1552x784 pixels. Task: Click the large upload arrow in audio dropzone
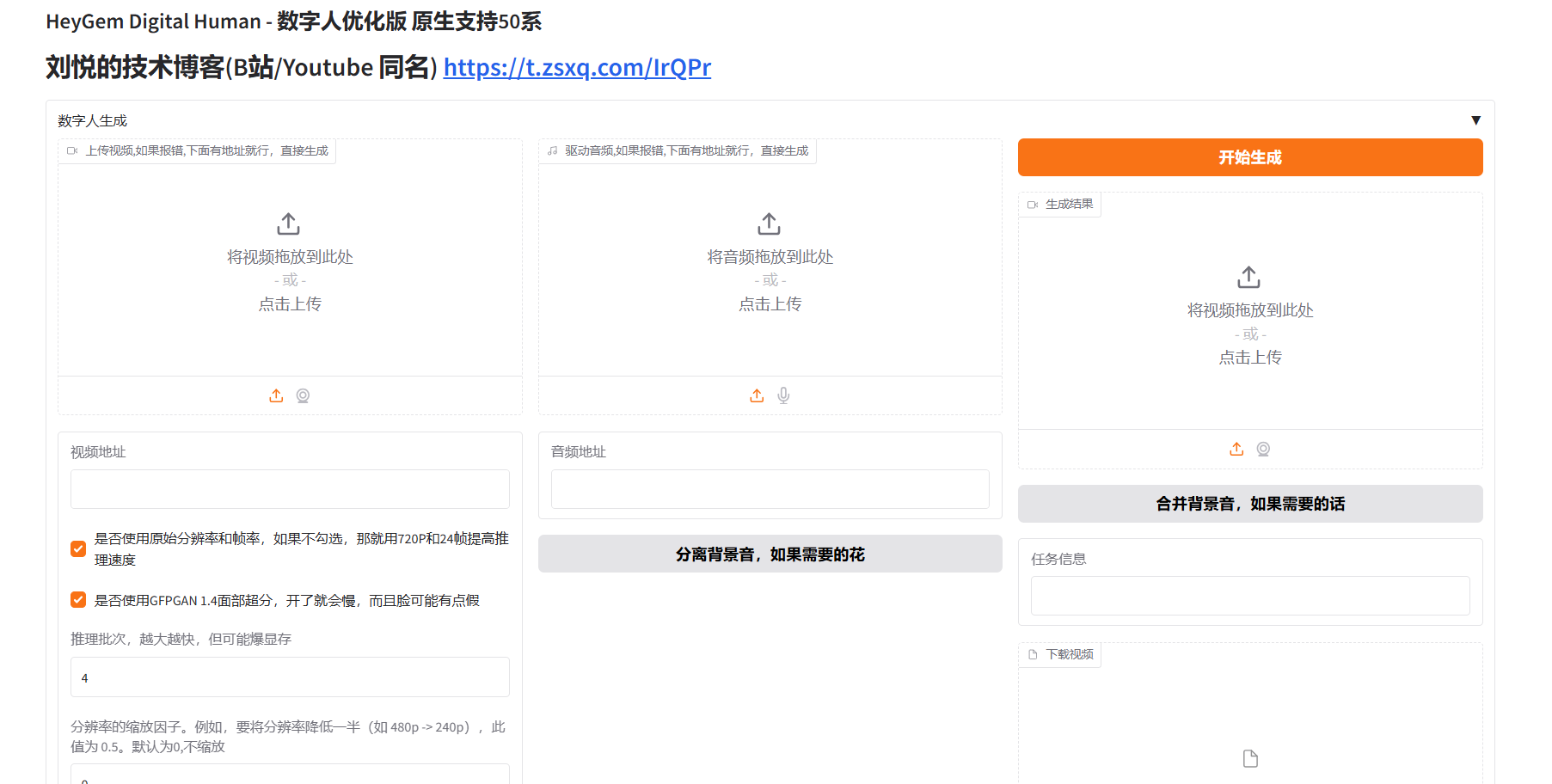click(x=770, y=224)
